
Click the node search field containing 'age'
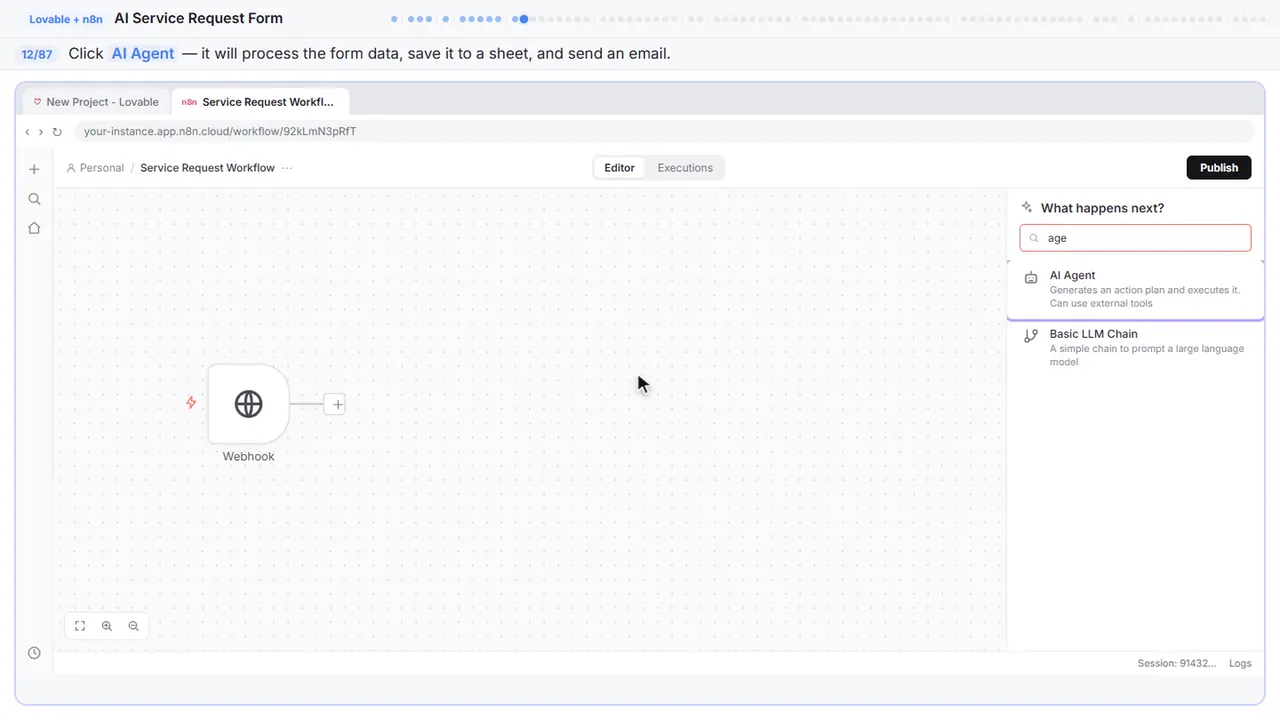click(x=1135, y=238)
